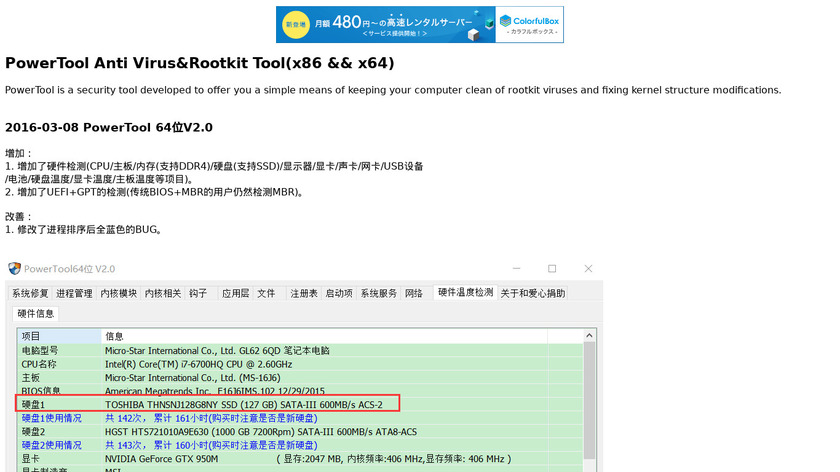840x472 pixels.
Task: Select the 硬盘2 HGST row
Action: [300, 432]
